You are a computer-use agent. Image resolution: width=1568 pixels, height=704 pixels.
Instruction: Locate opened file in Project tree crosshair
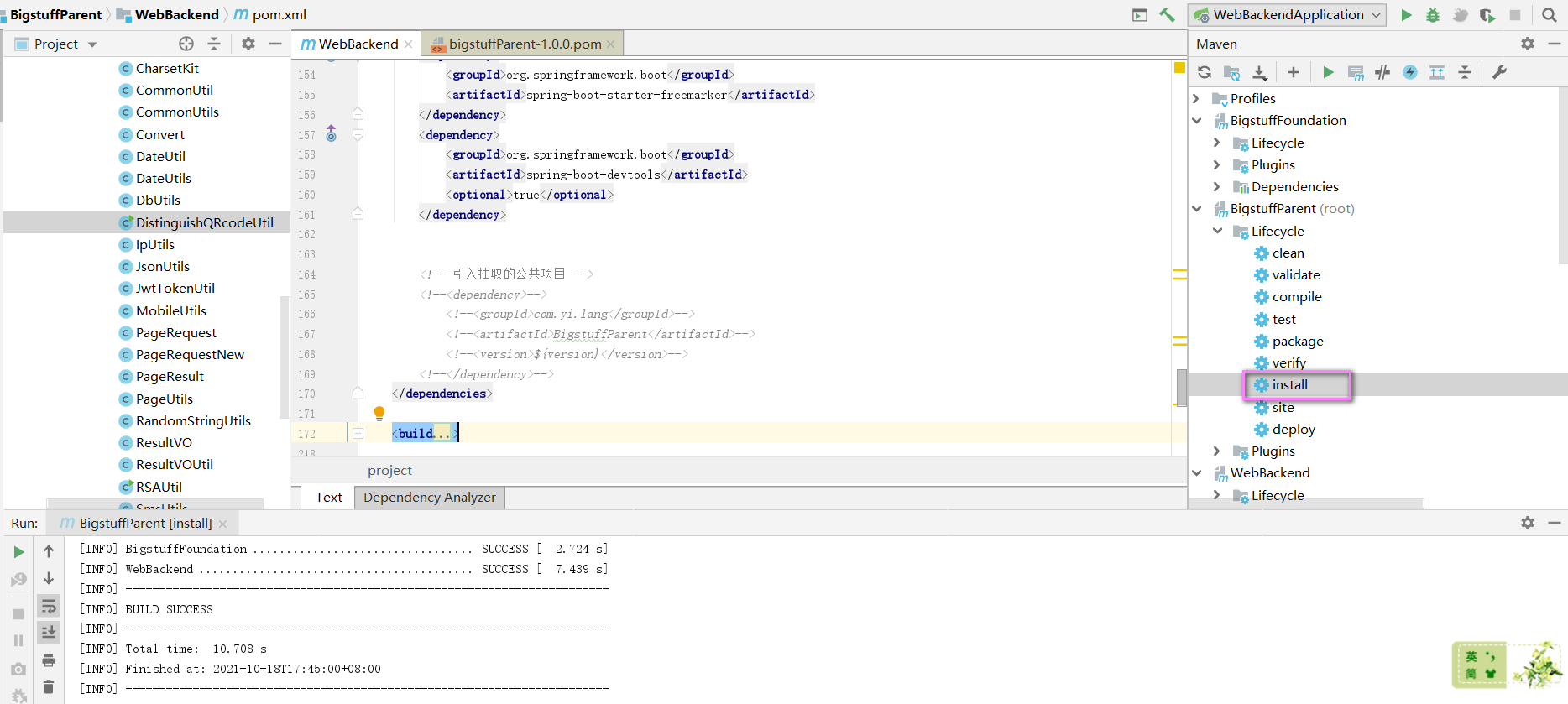[186, 44]
